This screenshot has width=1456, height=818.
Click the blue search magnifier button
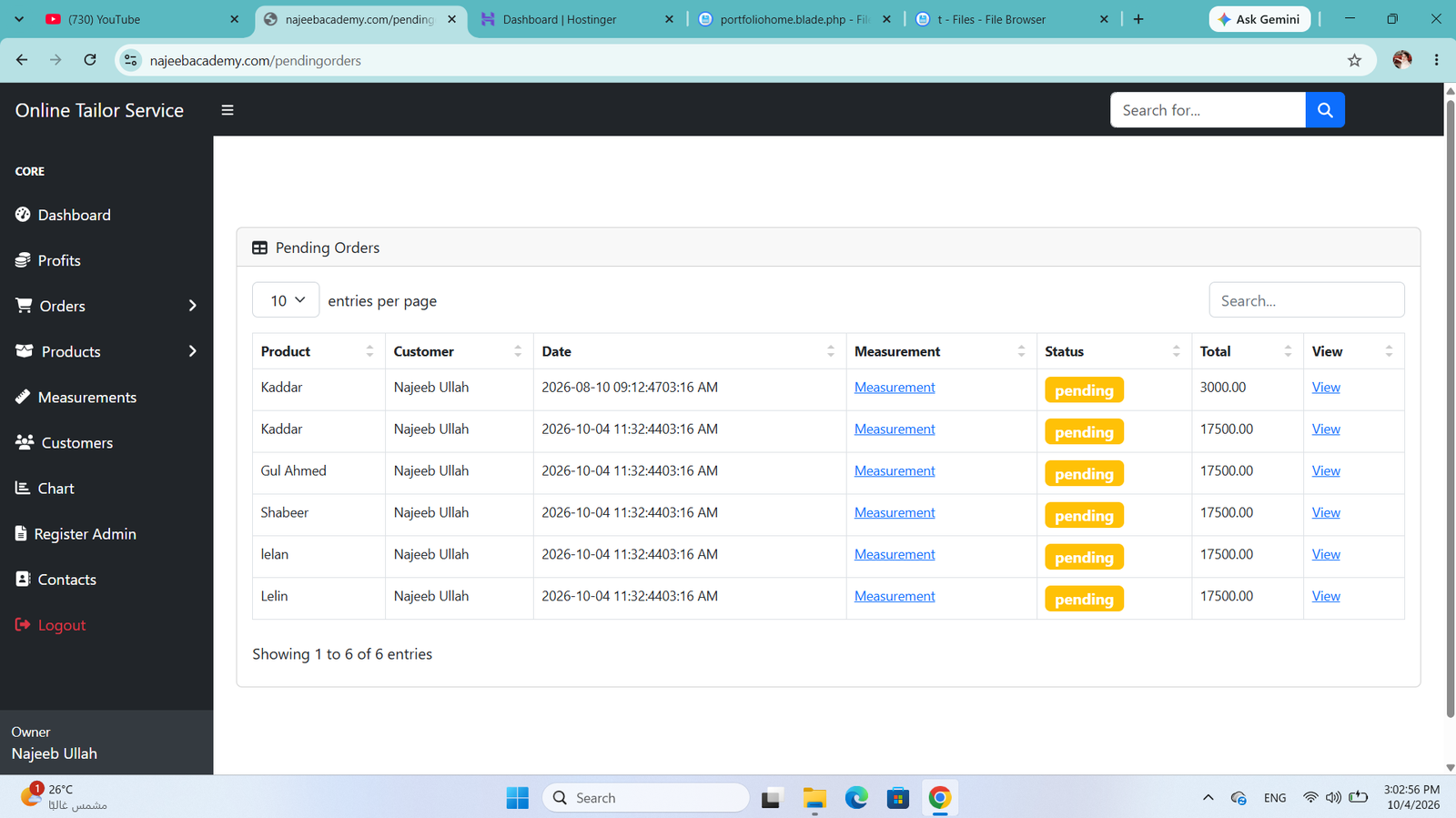[1325, 110]
